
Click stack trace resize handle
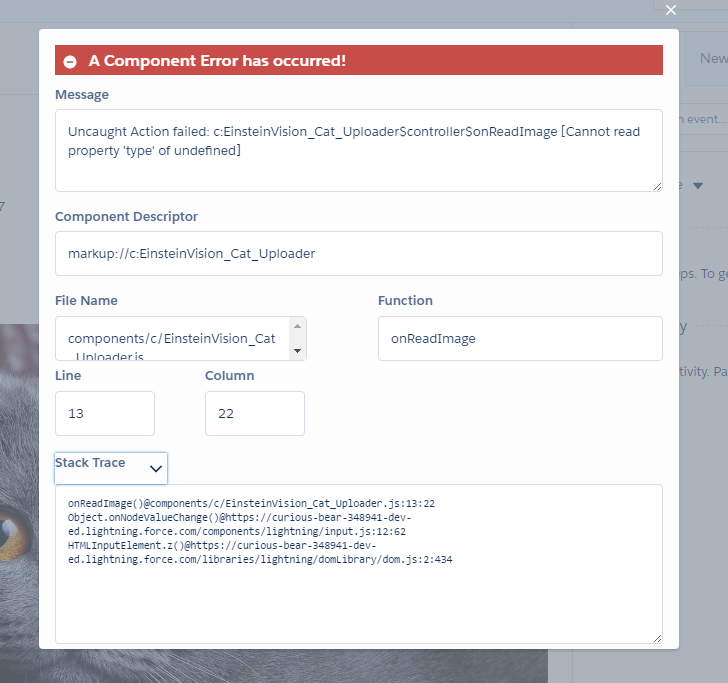tap(656, 637)
